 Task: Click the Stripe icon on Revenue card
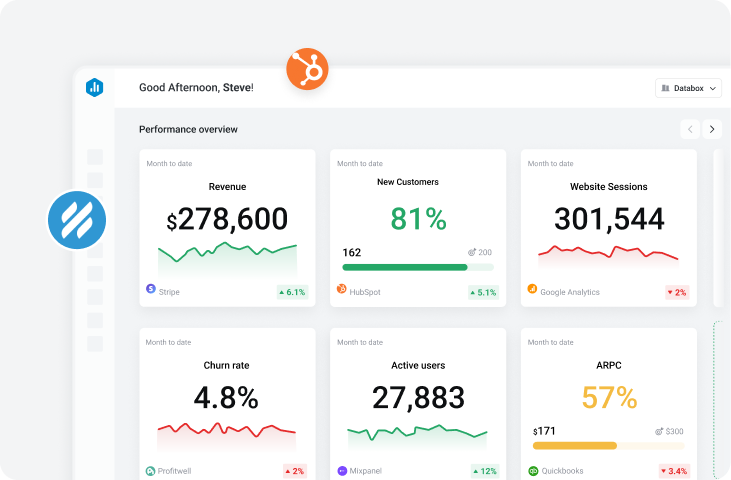(x=151, y=290)
